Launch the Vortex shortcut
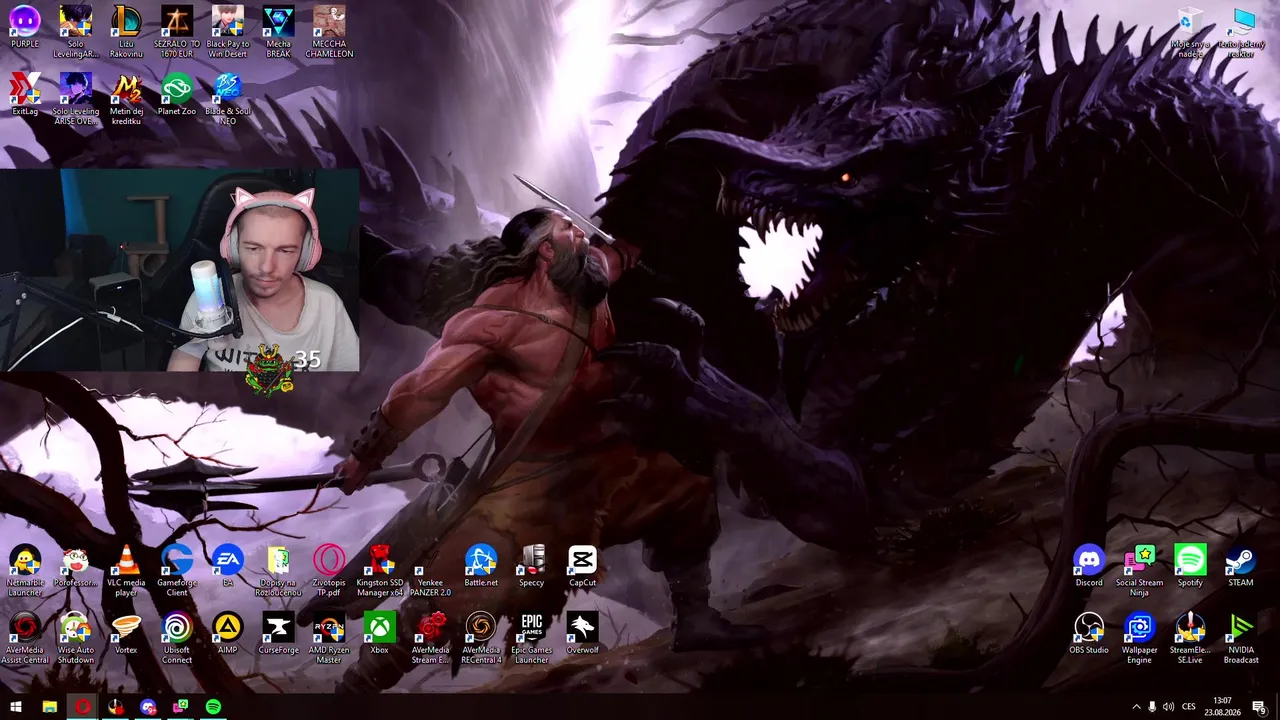The image size is (1280, 720). [126, 634]
